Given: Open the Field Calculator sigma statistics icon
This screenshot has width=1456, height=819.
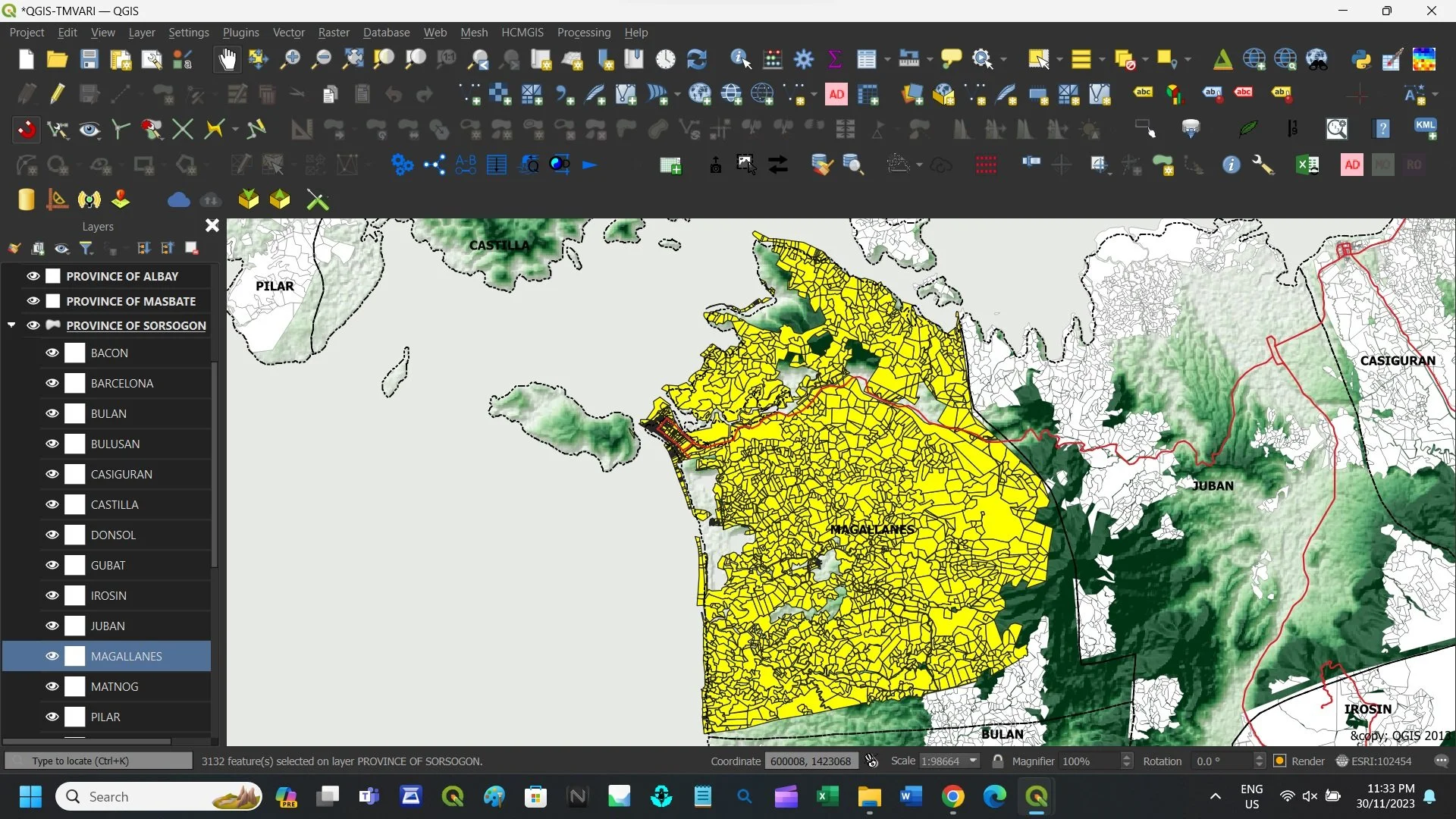Looking at the screenshot, I should point(834,59).
